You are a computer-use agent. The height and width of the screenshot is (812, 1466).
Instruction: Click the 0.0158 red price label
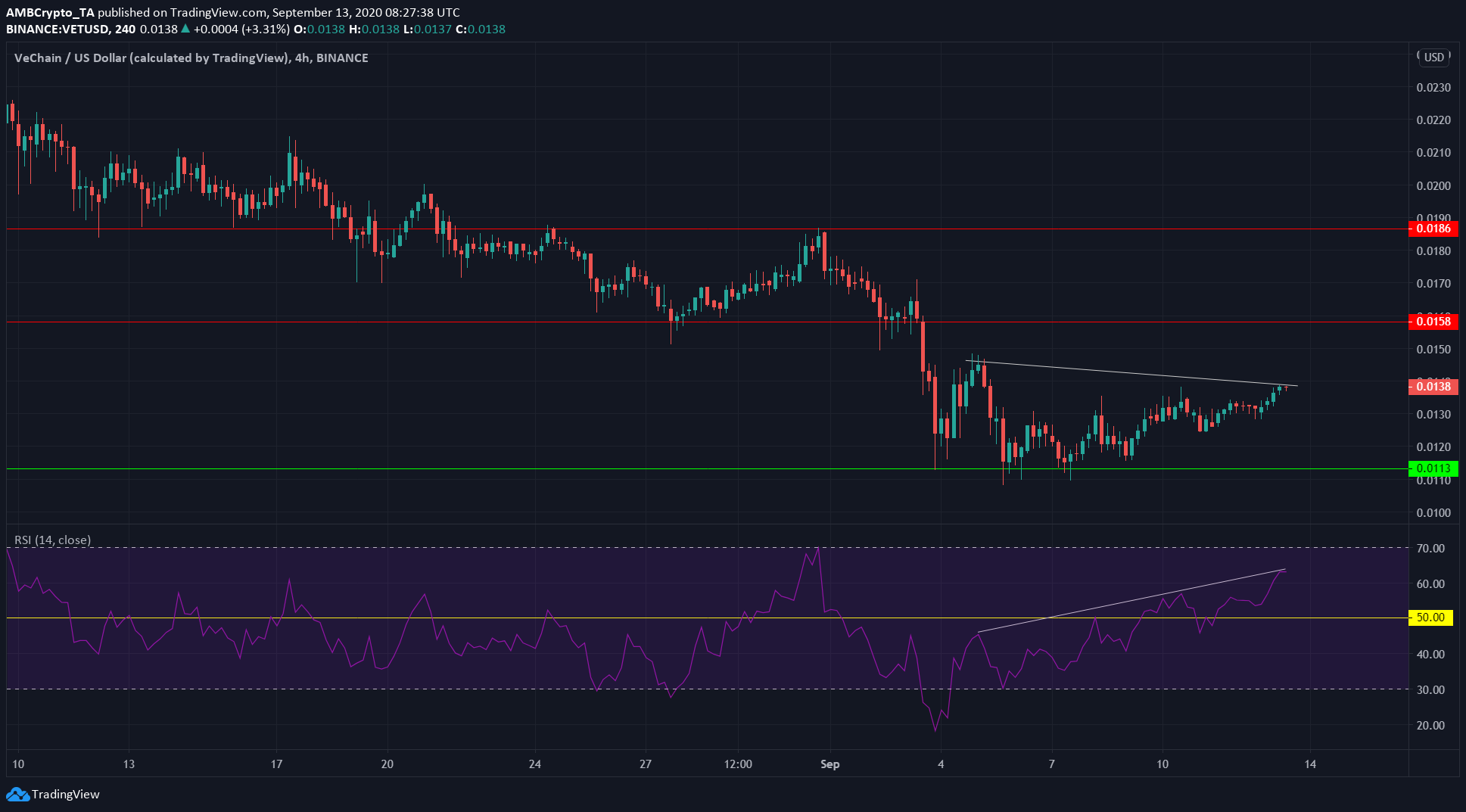pyautogui.click(x=1433, y=322)
